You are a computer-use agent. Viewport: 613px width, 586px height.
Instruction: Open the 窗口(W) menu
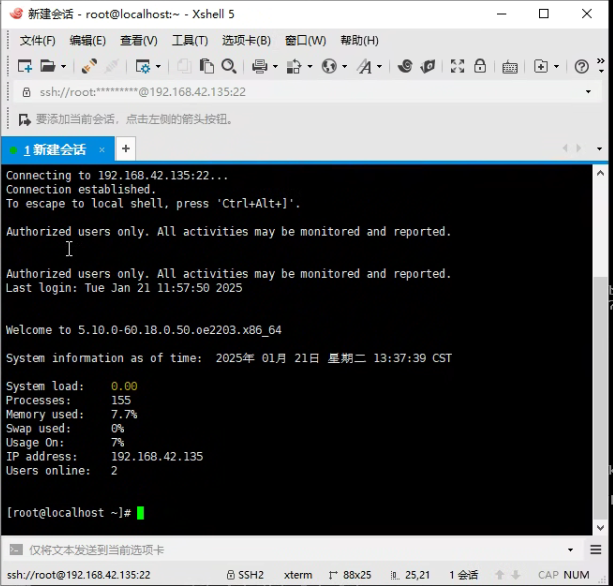305,41
